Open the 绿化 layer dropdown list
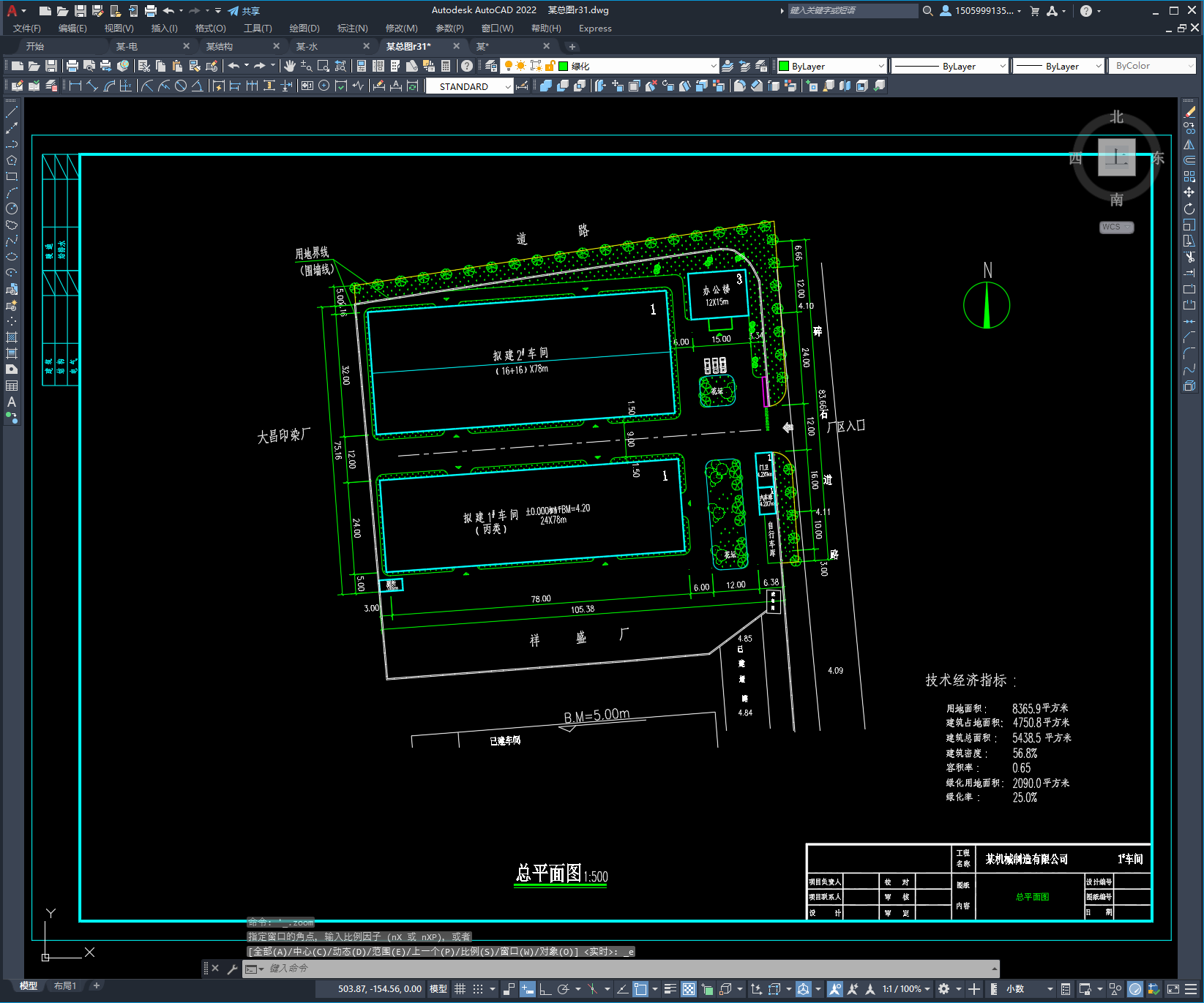Image resolution: width=1204 pixels, height=1003 pixels. tap(714, 66)
